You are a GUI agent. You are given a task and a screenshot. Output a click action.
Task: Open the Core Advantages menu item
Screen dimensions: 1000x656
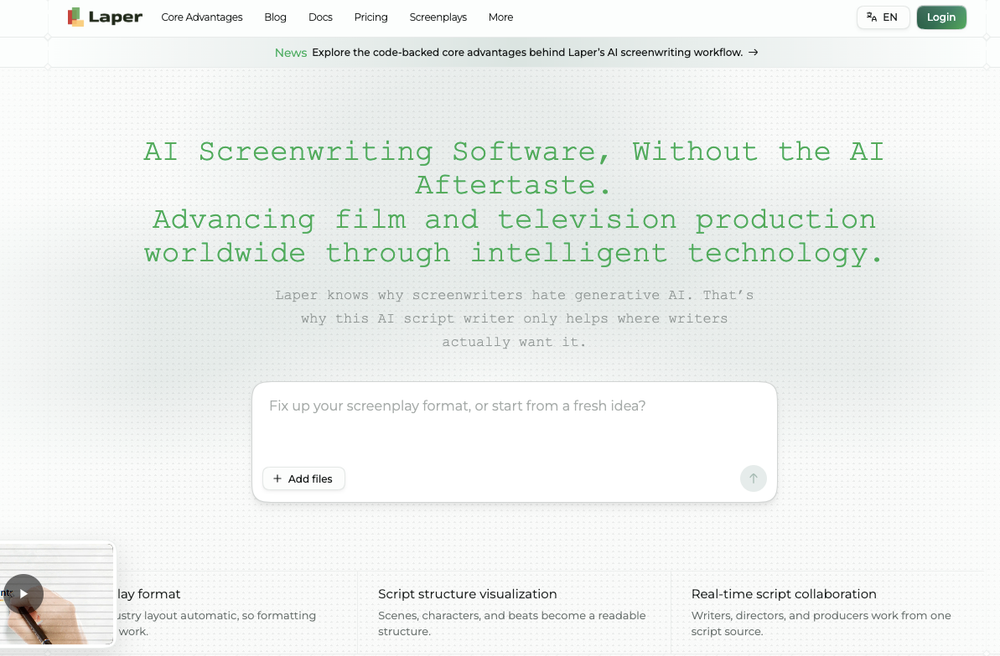pos(202,17)
